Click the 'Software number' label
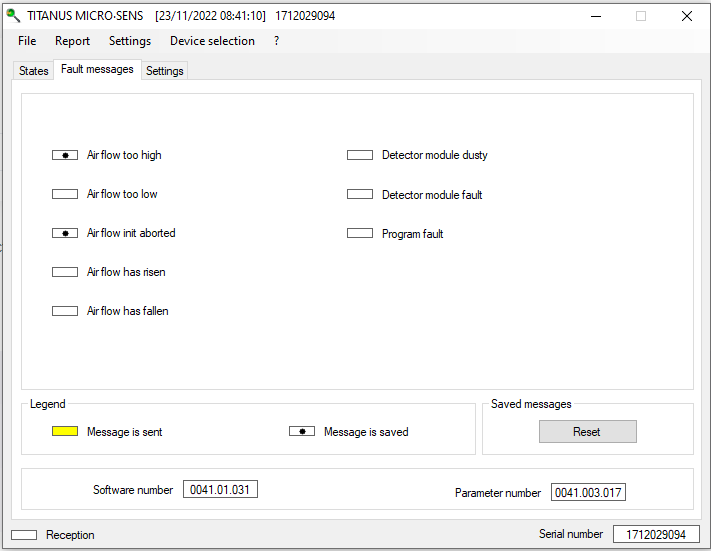 click(x=133, y=490)
